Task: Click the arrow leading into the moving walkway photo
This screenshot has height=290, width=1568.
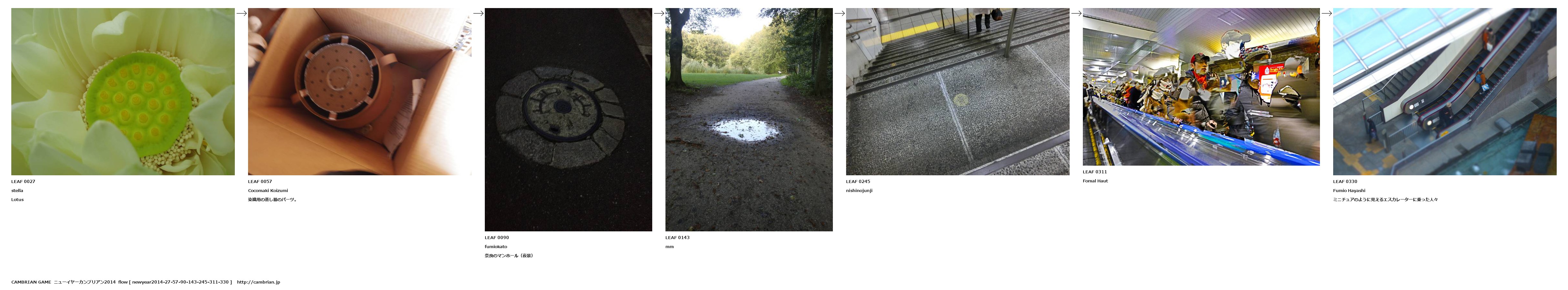Action: [x=1076, y=14]
